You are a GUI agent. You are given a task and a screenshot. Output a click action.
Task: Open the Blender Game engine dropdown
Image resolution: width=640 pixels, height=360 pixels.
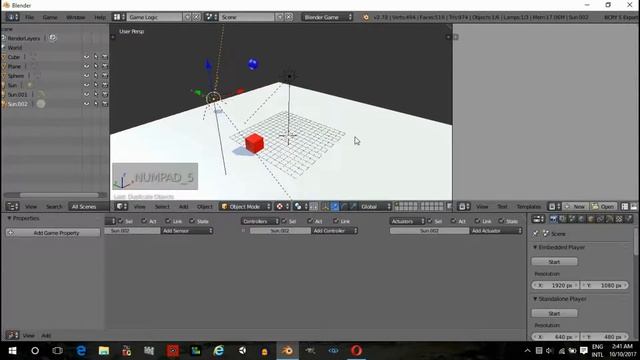(x=327, y=17)
